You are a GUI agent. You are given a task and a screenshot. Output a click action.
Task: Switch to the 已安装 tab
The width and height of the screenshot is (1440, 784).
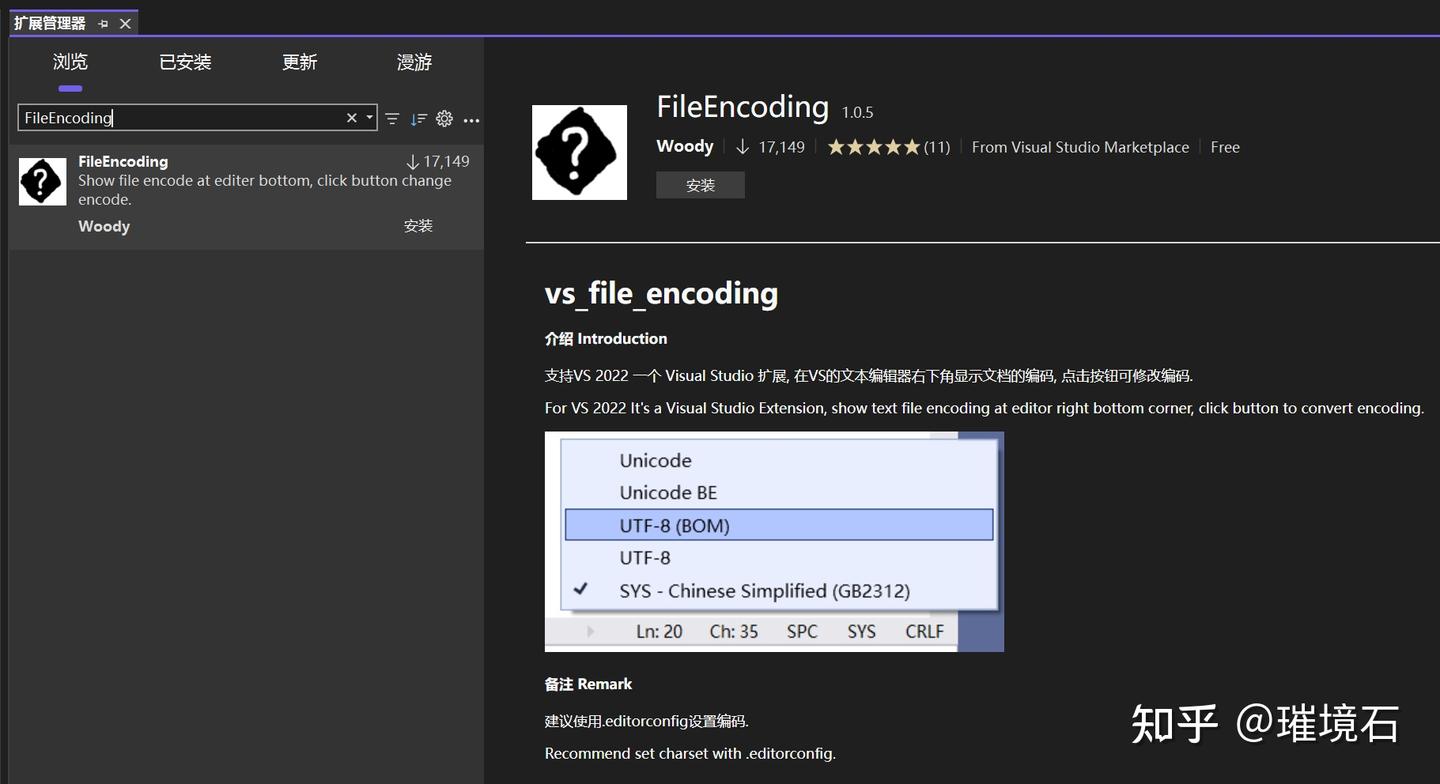[184, 62]
